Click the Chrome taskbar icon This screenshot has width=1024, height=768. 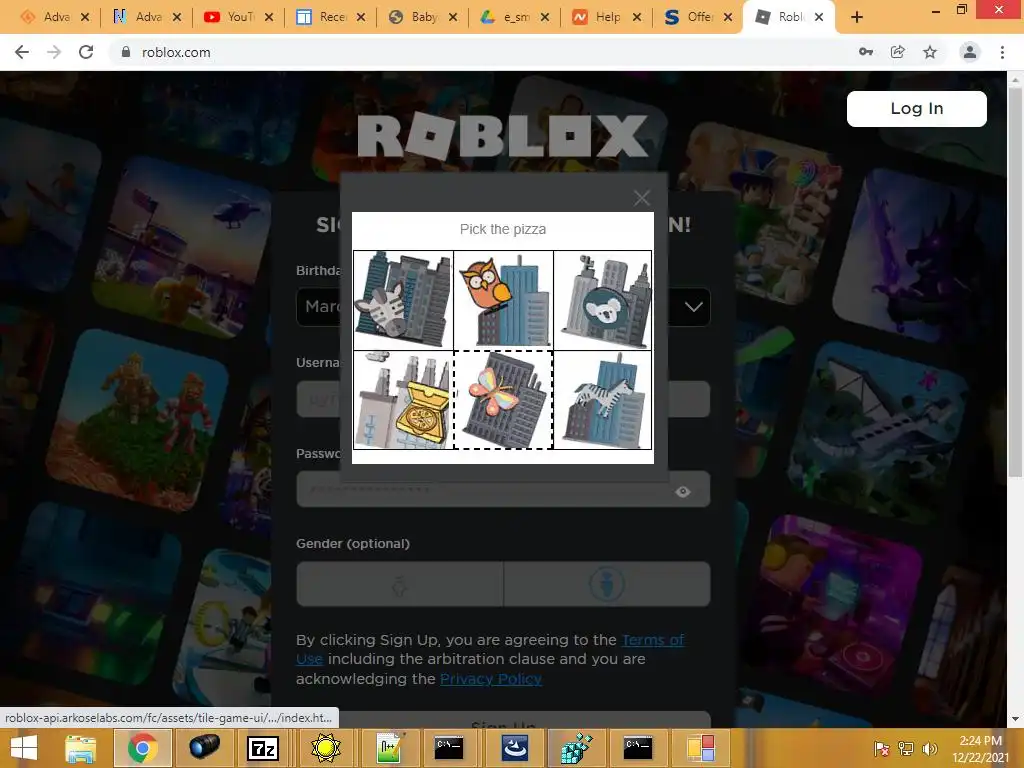[142, 748]
